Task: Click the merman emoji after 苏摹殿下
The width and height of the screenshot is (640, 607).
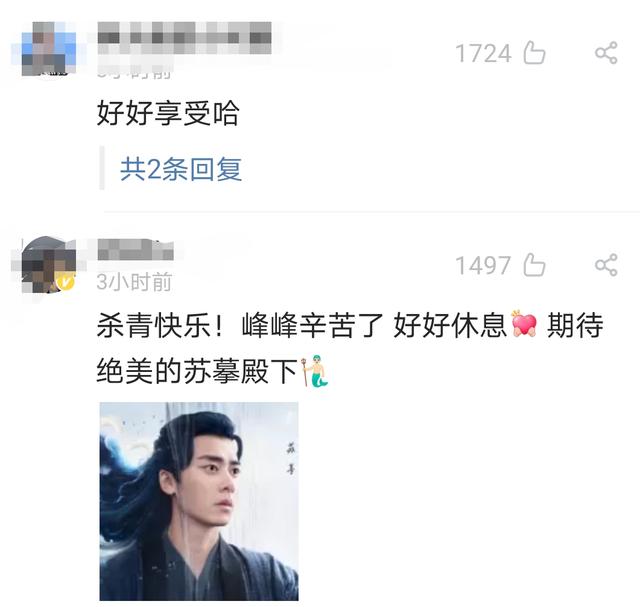Action: pos(314,371)
